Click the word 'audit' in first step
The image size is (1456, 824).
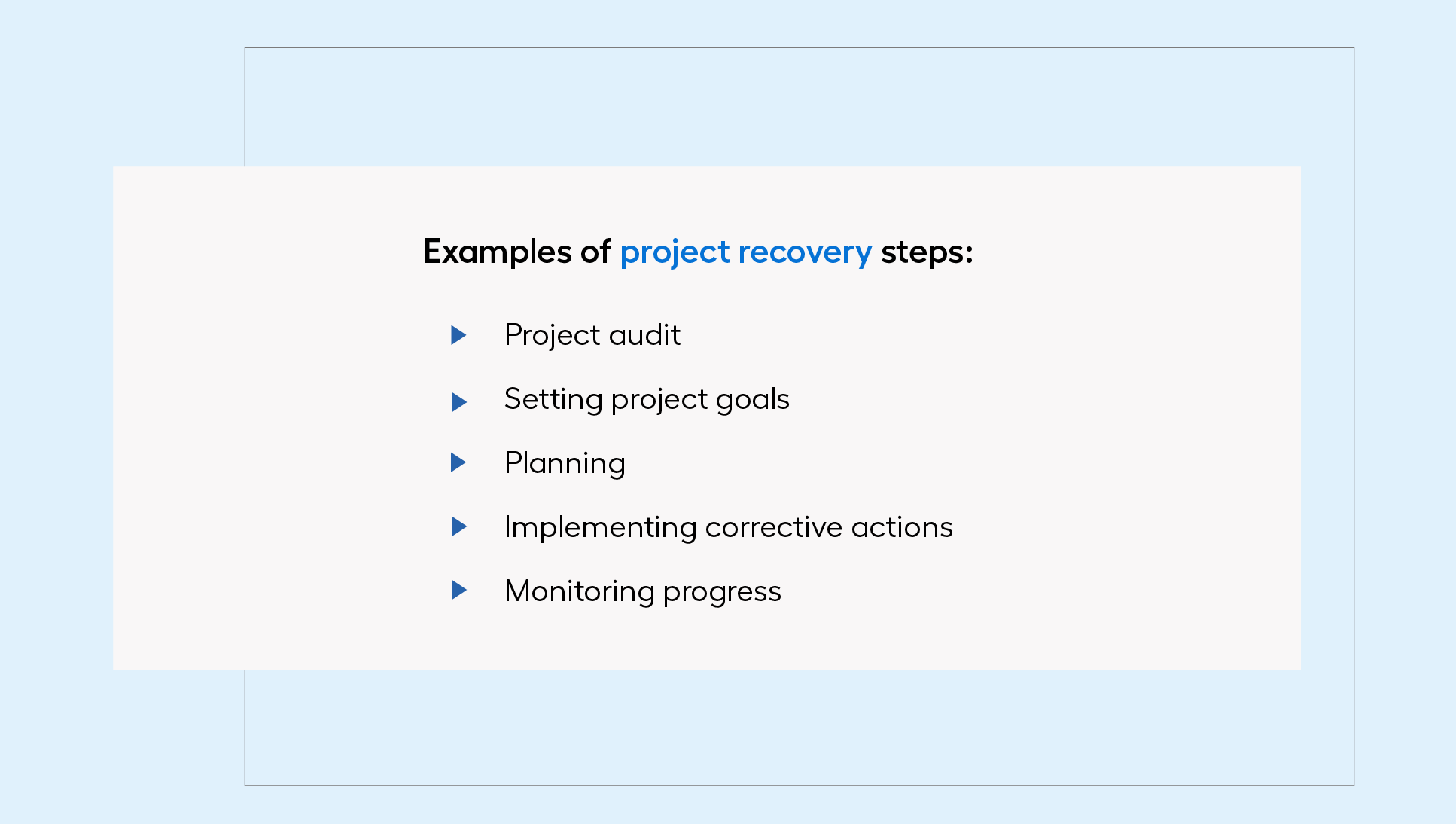pyautogui.click(x=645, y=335)
